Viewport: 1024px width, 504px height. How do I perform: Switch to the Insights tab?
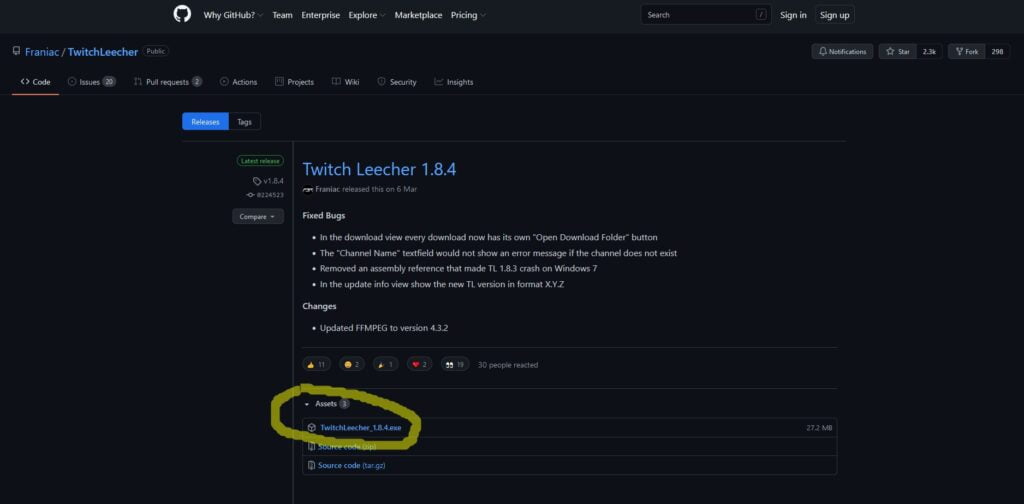click(x=454, y=82)
